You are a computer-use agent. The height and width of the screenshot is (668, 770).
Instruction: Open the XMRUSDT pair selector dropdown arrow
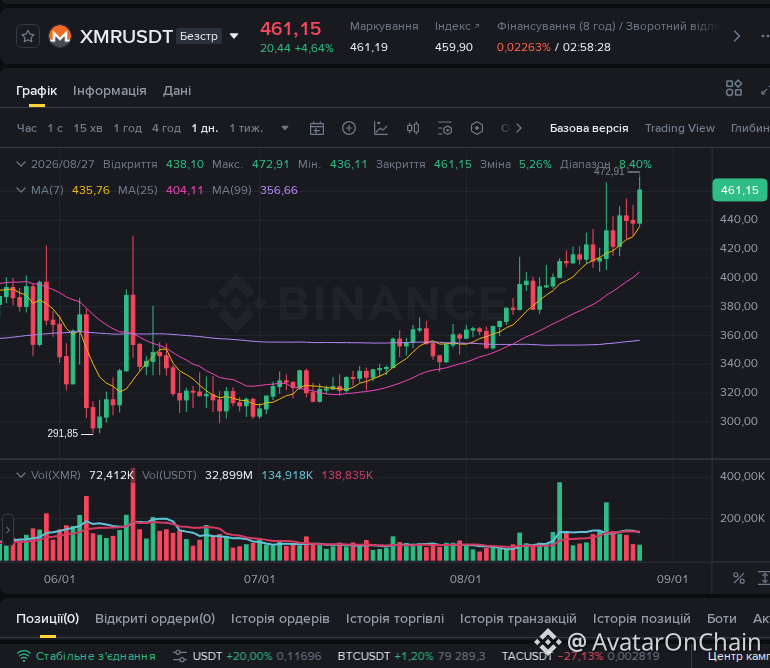click(234, 36)
